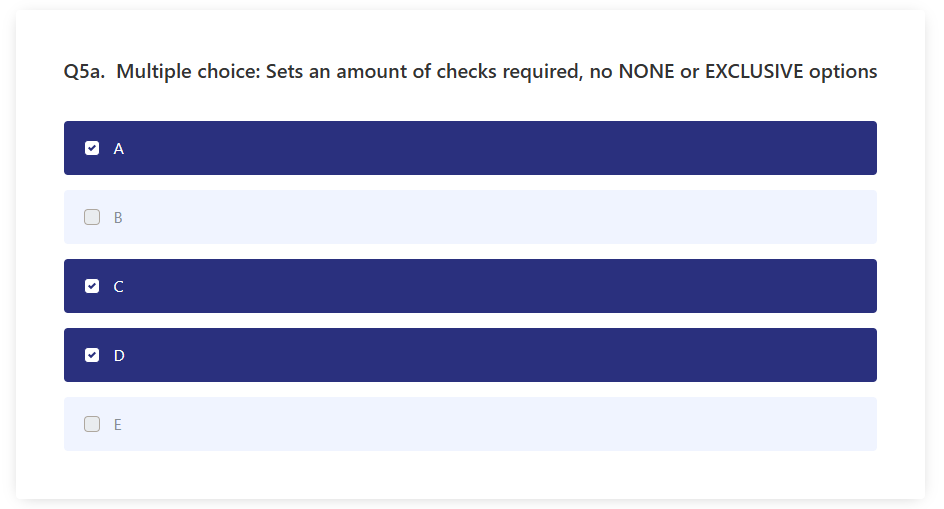Viewport: 944px width, 509px height.
Task: Uncheck the checkbox for option A
Action: 92,148
